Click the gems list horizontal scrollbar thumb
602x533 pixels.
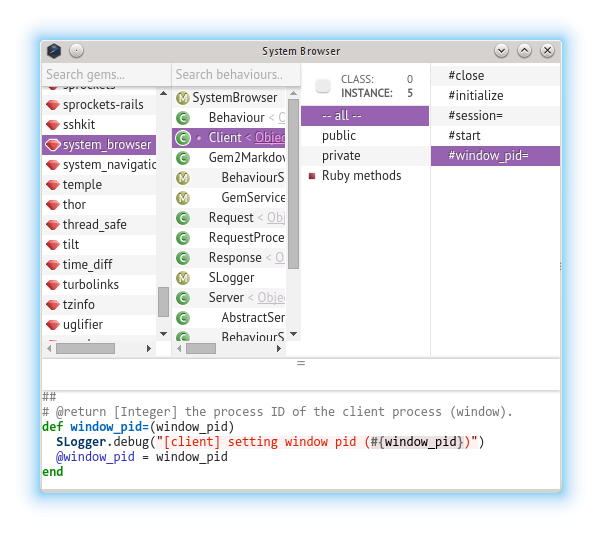click(x=85, y=349)
